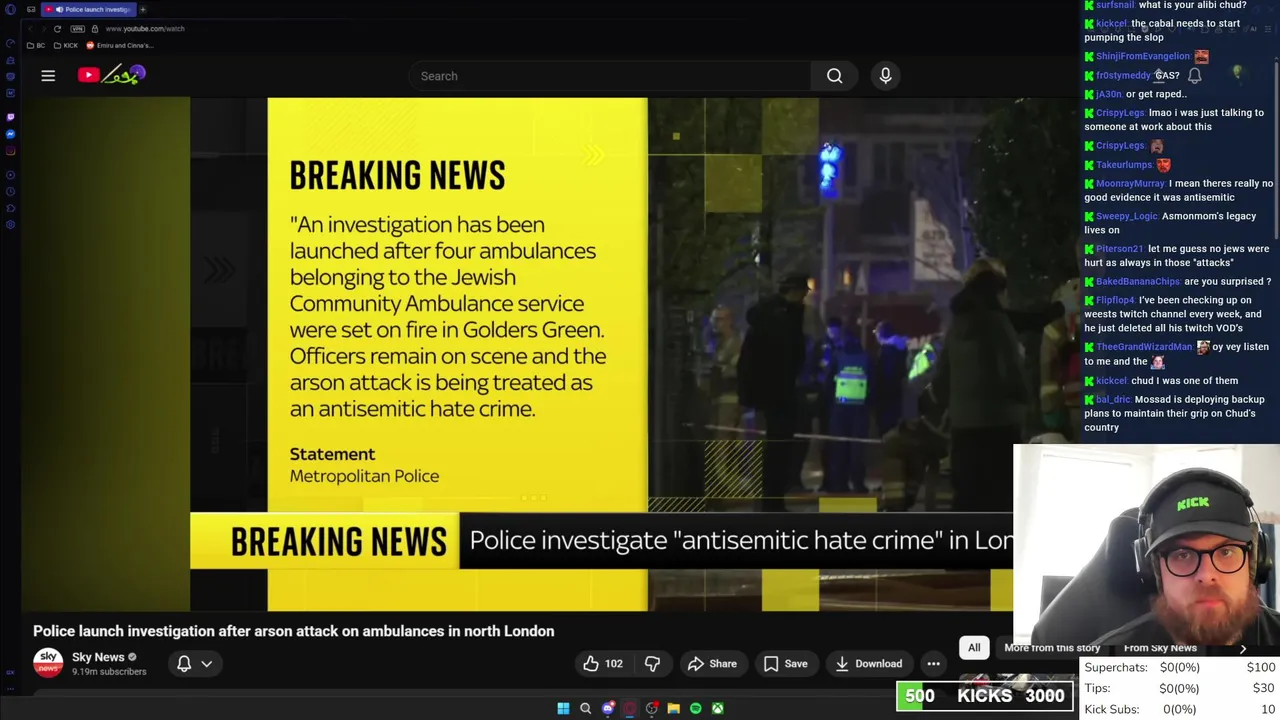This screenshot has height=720, width=1280.
Task: Click chat username 'BakedBananaChips'
Action: coord(1138,282)
